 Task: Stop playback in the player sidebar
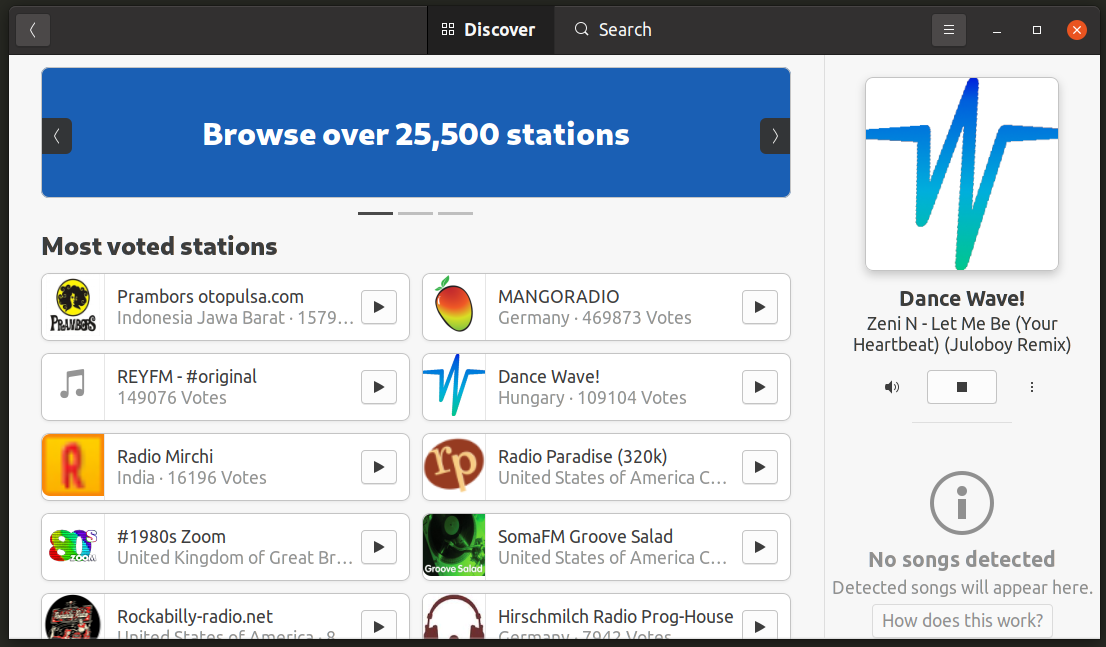[x=961, y=387]
